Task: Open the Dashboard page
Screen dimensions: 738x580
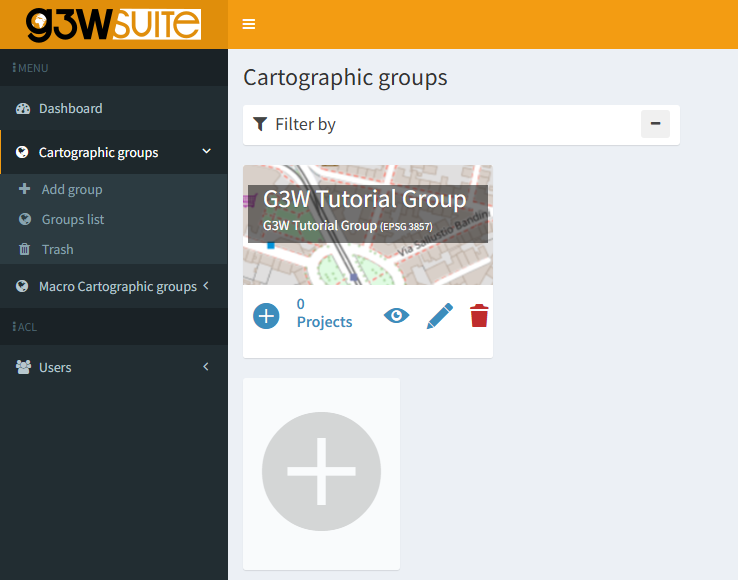Action: pos(114,108)
